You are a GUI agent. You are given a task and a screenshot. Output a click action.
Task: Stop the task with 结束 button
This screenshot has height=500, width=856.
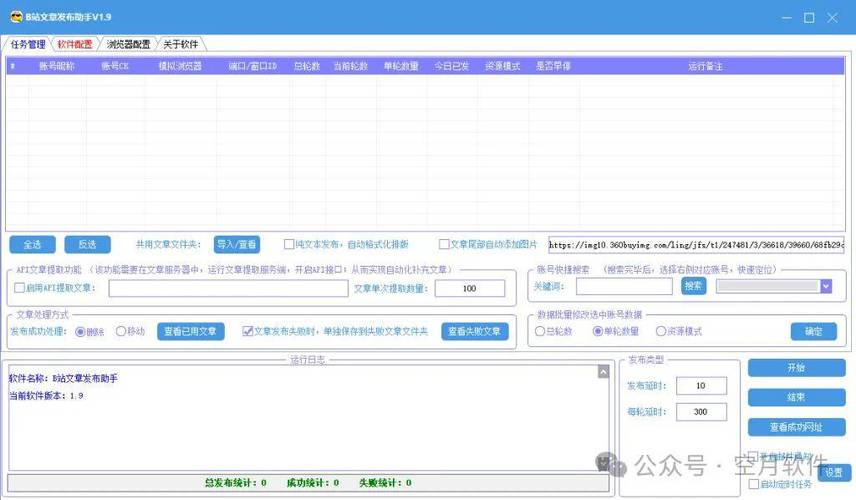(796, 397)
